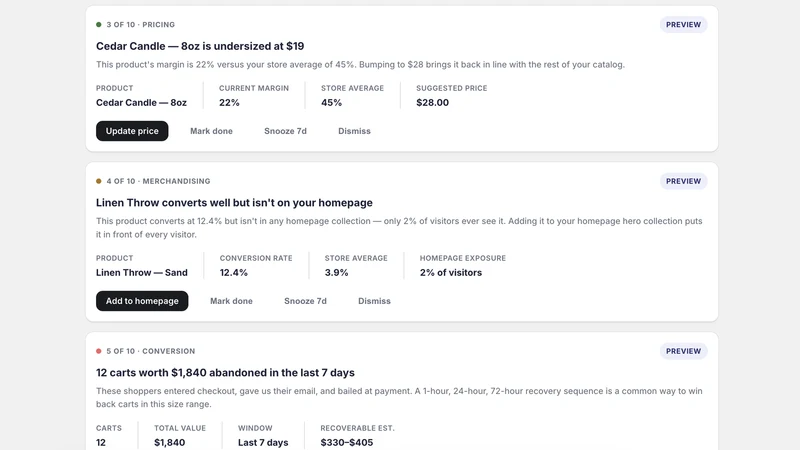Click the '5 OF 10 · CONVERSION' label
800x450 pixels.
tap(151, 351)
